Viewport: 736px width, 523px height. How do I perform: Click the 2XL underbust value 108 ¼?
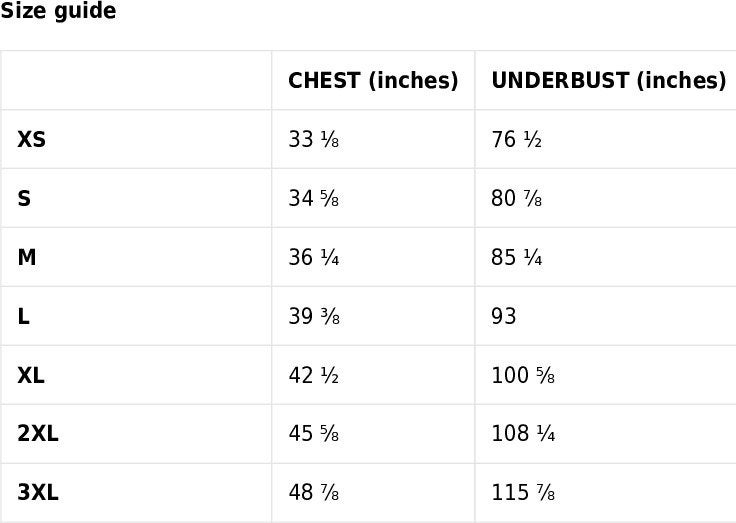click(523, 433)
